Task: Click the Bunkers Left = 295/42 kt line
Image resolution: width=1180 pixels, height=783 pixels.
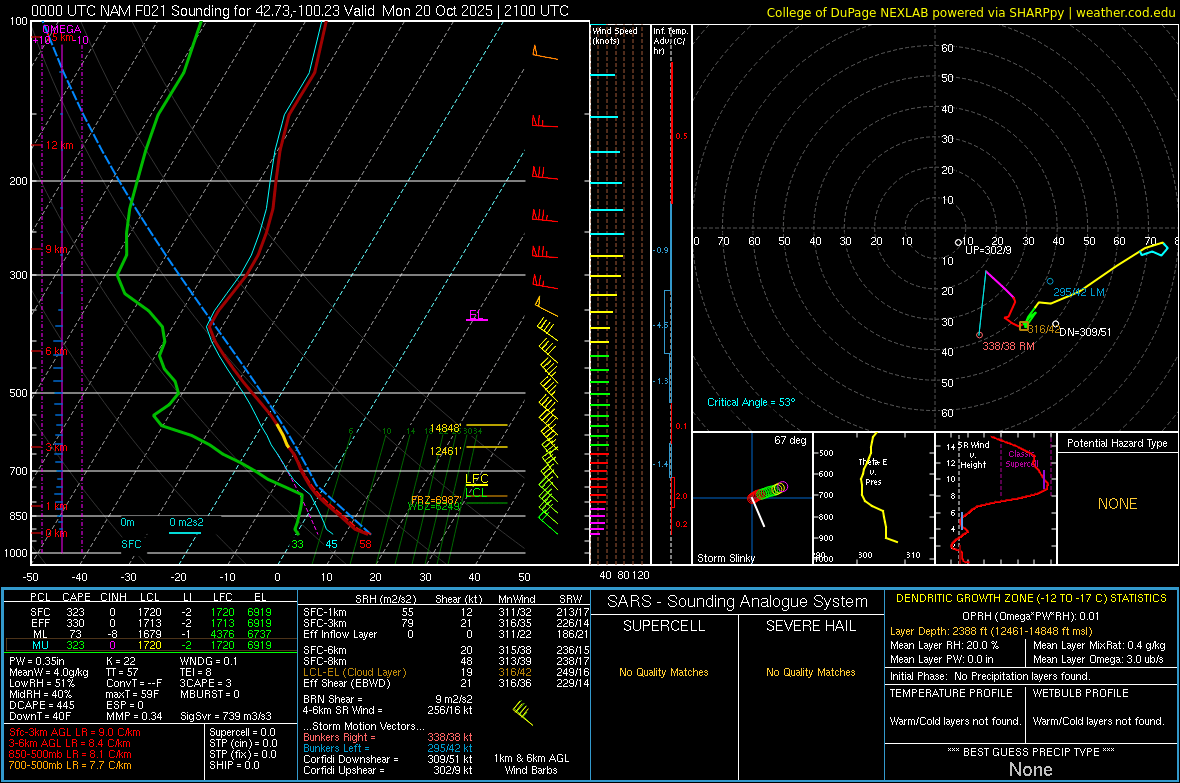Action: (x=388, y=748)
